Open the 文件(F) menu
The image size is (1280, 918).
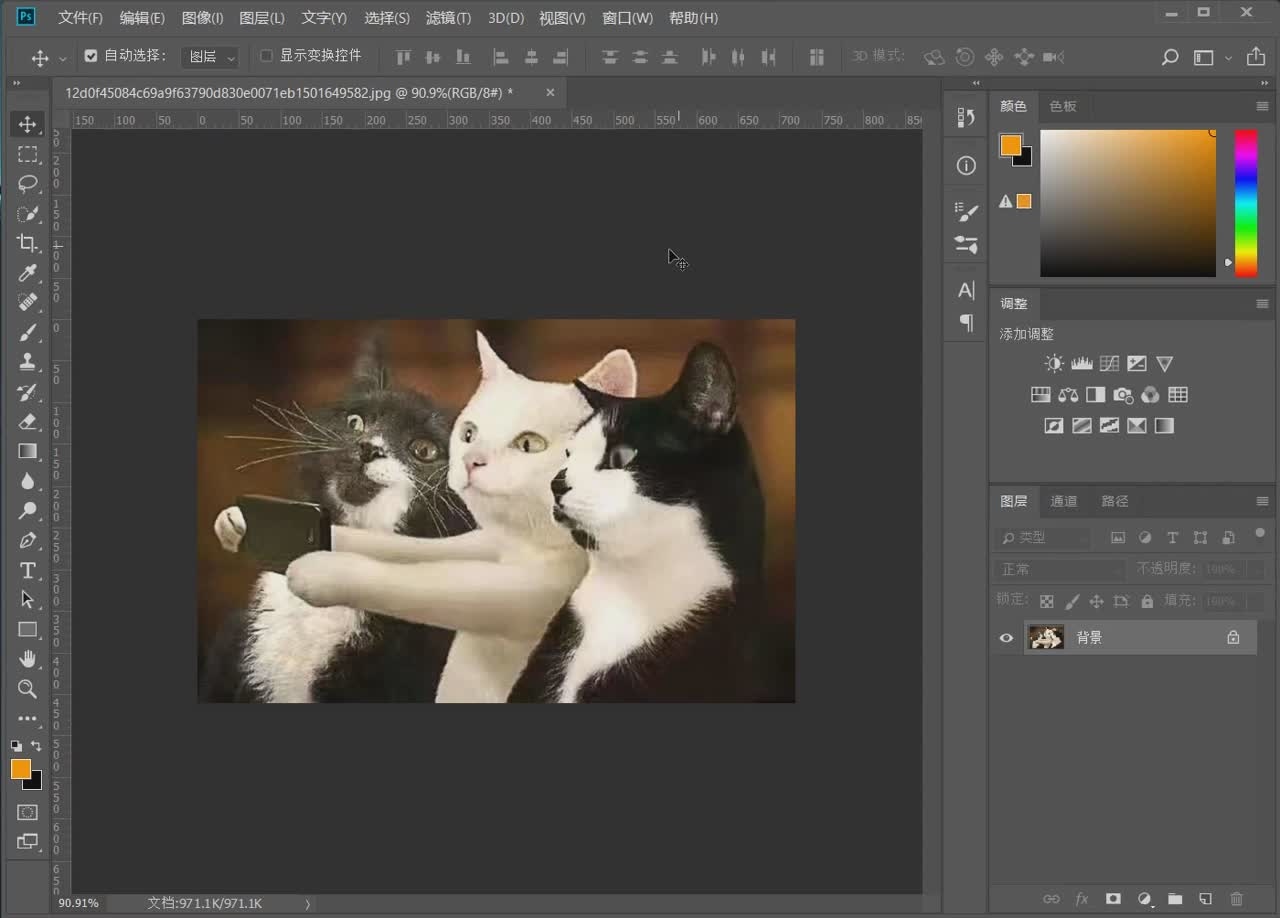(80, 18)
